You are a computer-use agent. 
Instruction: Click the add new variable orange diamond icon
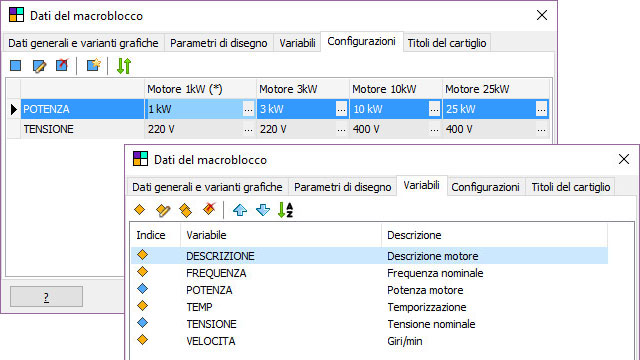(140, 210)
